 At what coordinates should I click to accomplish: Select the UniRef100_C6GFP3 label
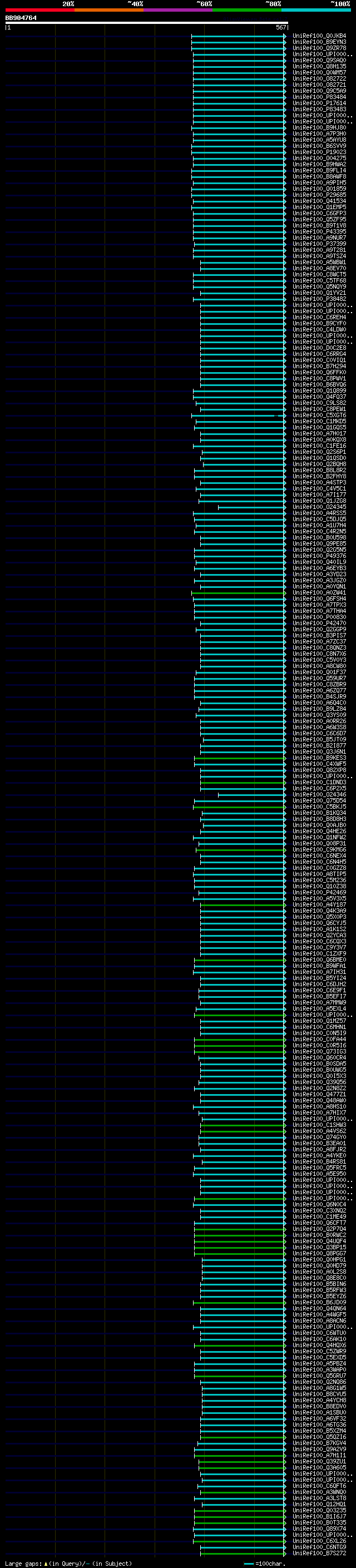coord(319,214)
